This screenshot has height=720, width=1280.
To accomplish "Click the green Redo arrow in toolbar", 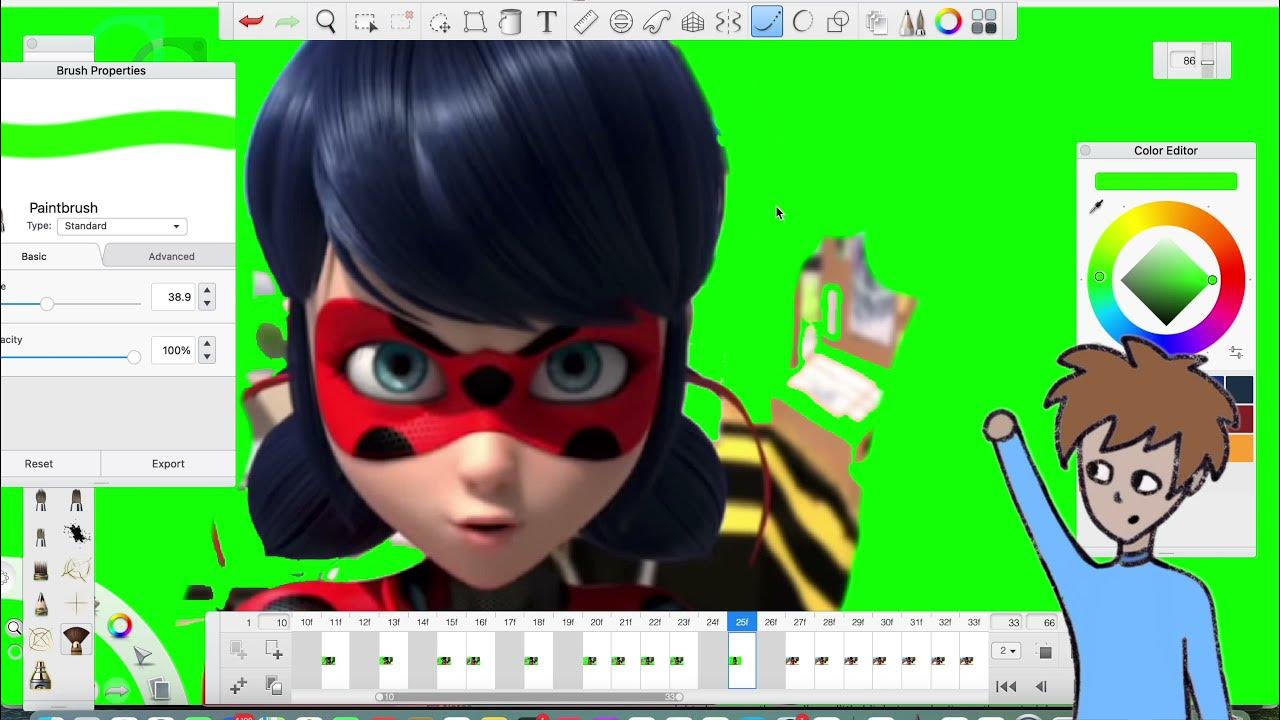I will 288,21.
